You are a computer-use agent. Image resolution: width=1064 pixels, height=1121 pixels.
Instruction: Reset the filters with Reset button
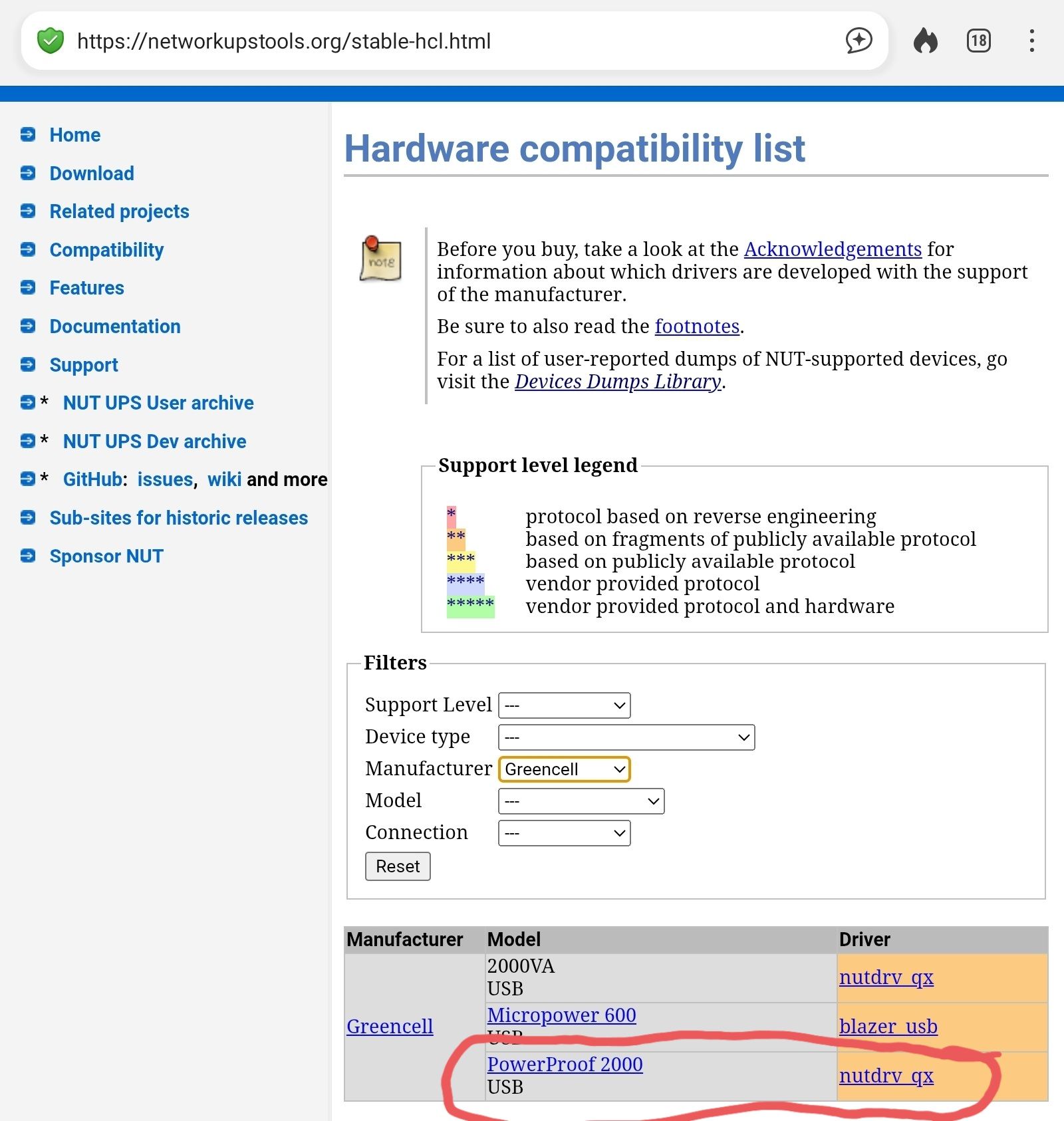tap(398, 866)
